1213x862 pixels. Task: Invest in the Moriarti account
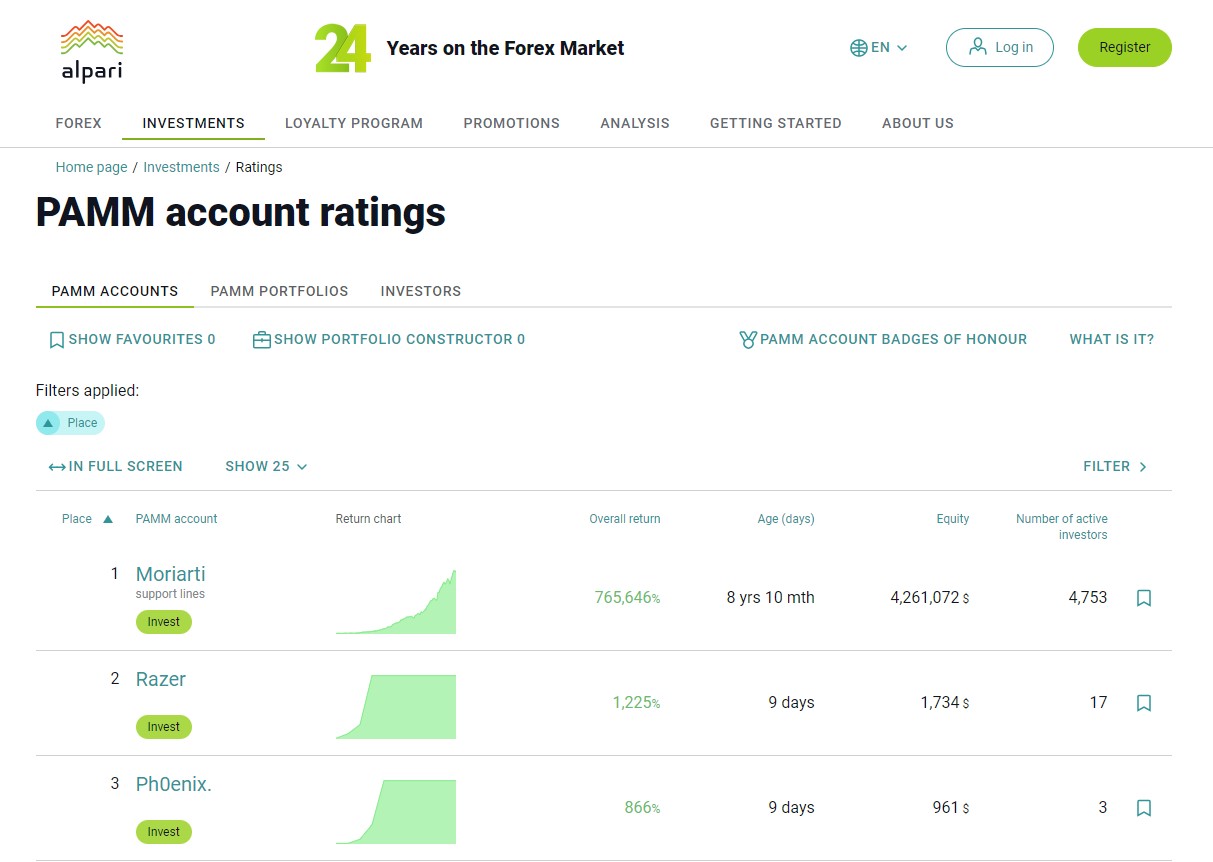tap(163, 621)
